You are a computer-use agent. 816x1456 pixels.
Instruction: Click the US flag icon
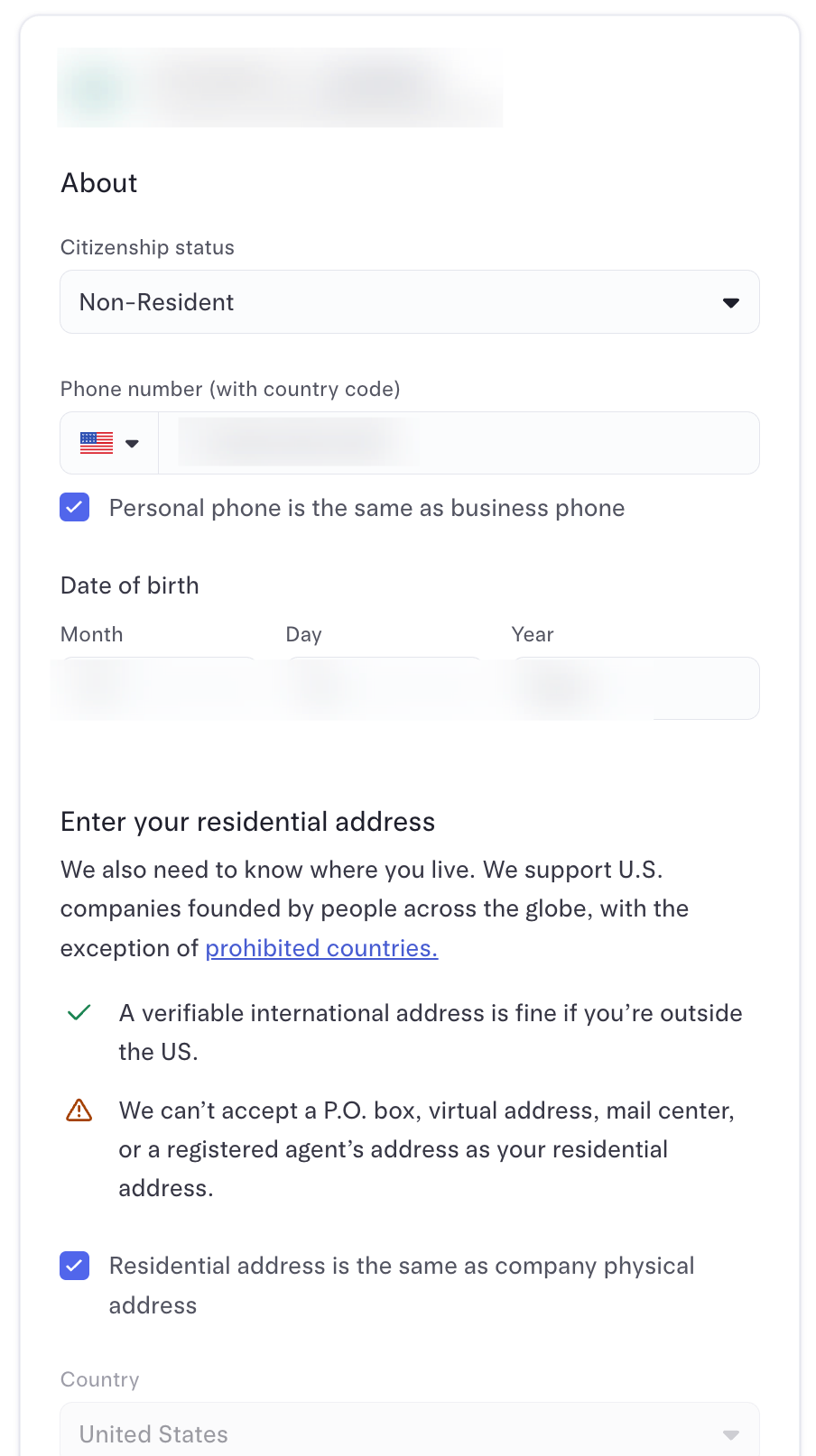click(x=97, y=443)
